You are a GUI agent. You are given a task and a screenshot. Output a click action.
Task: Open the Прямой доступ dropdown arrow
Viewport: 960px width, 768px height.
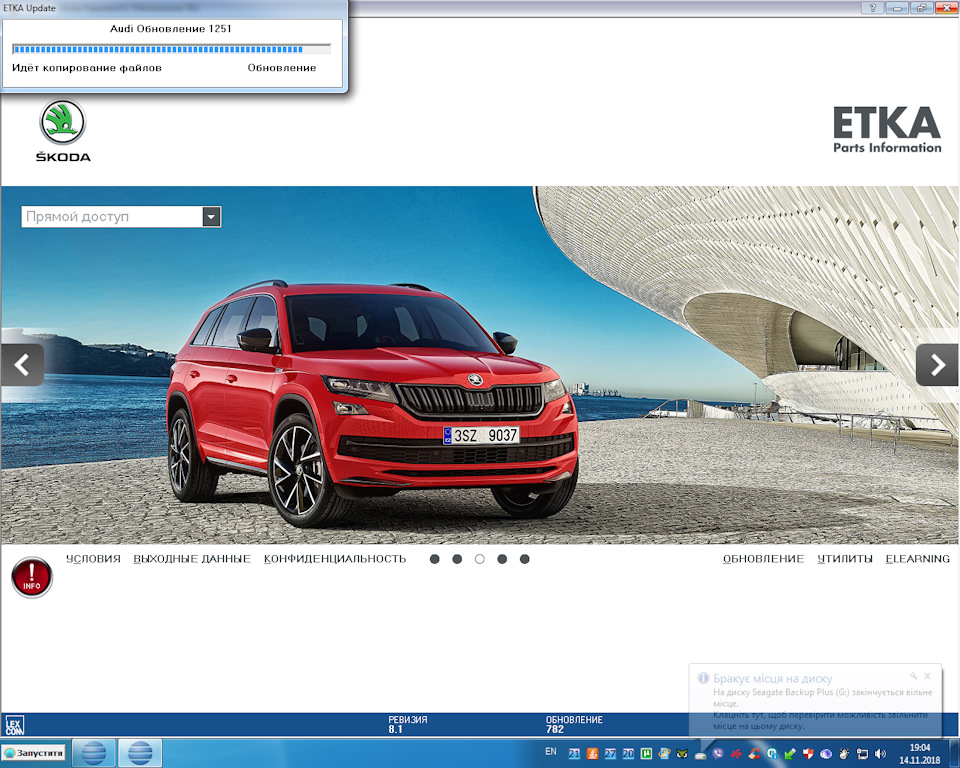(x=211, y=217)
